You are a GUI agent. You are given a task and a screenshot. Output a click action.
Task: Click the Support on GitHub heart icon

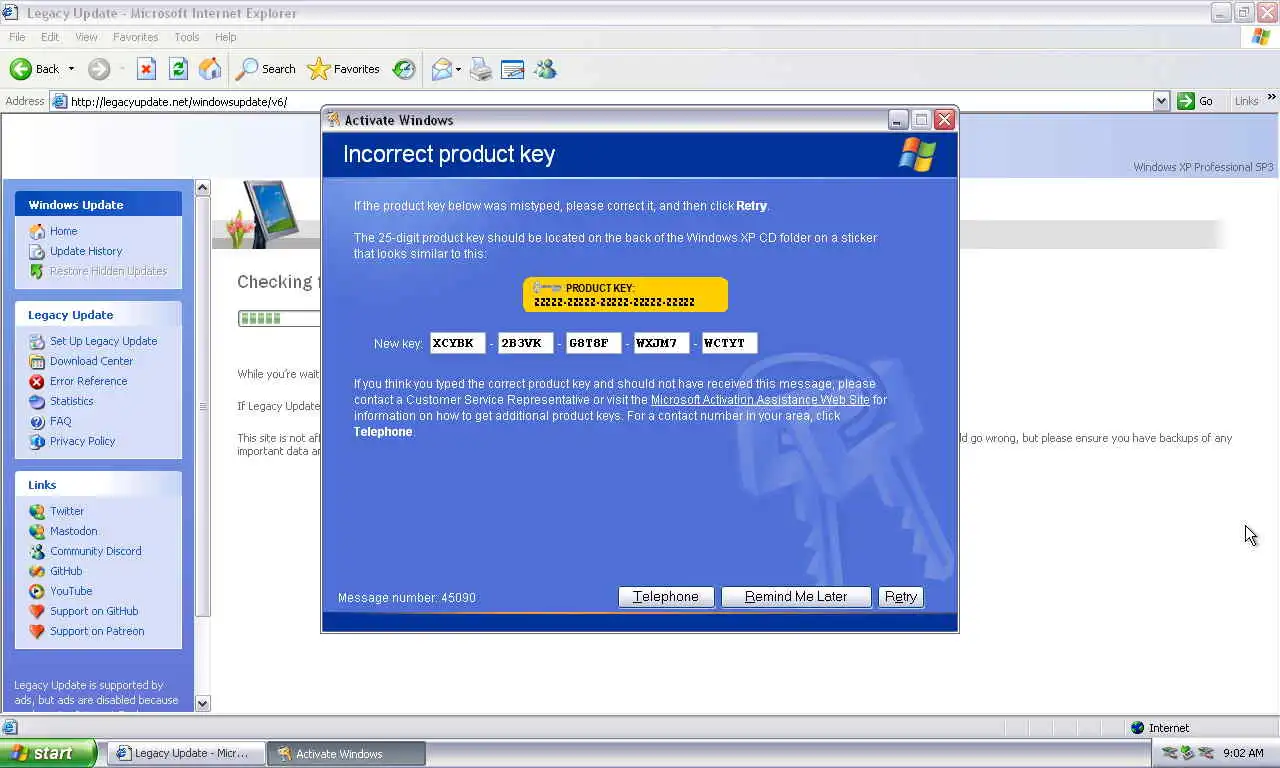[x=37, y=611]
